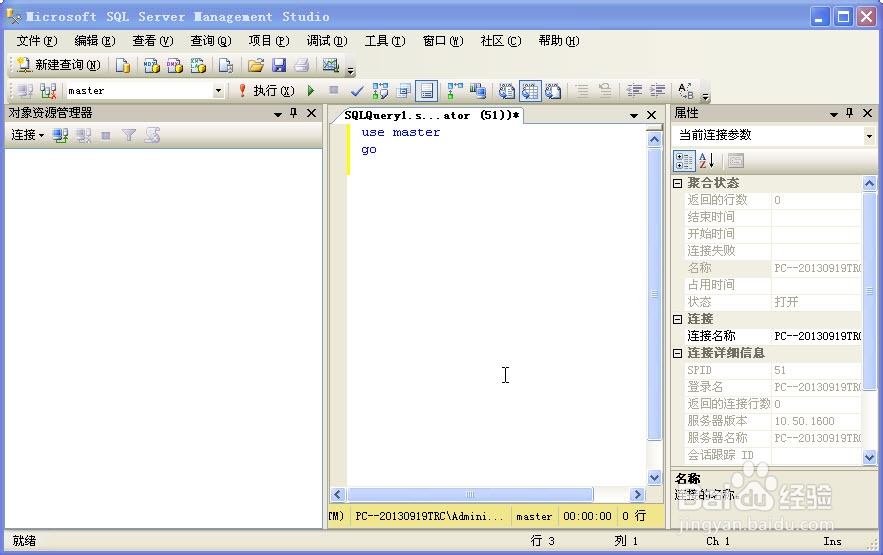Image resolution: width=883 pixels, height=555 pixels.
Task: Click the Object Explorer filter funnel icon
Action: click(x=129, y=135)
